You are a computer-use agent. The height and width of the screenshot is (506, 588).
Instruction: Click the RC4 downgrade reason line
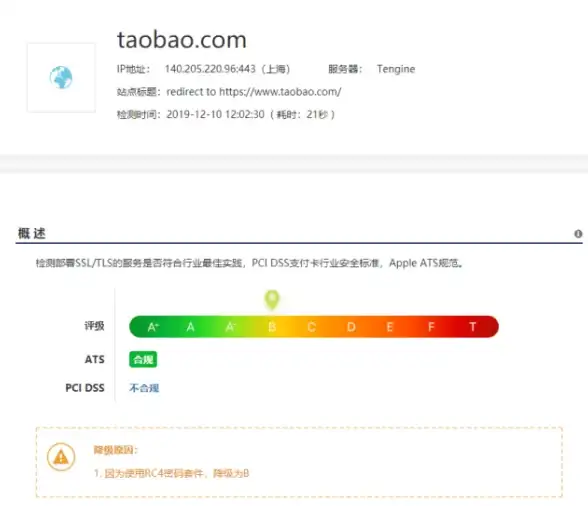click(171, 473)
